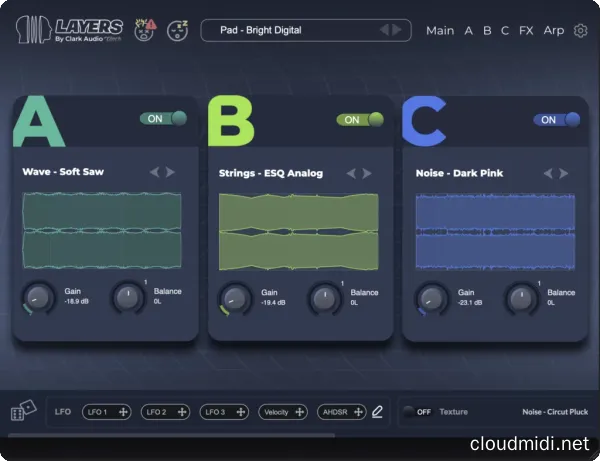600x461 pixels.
Task: Go to next sample for Noise - Dark Pink
Action: 564,174
